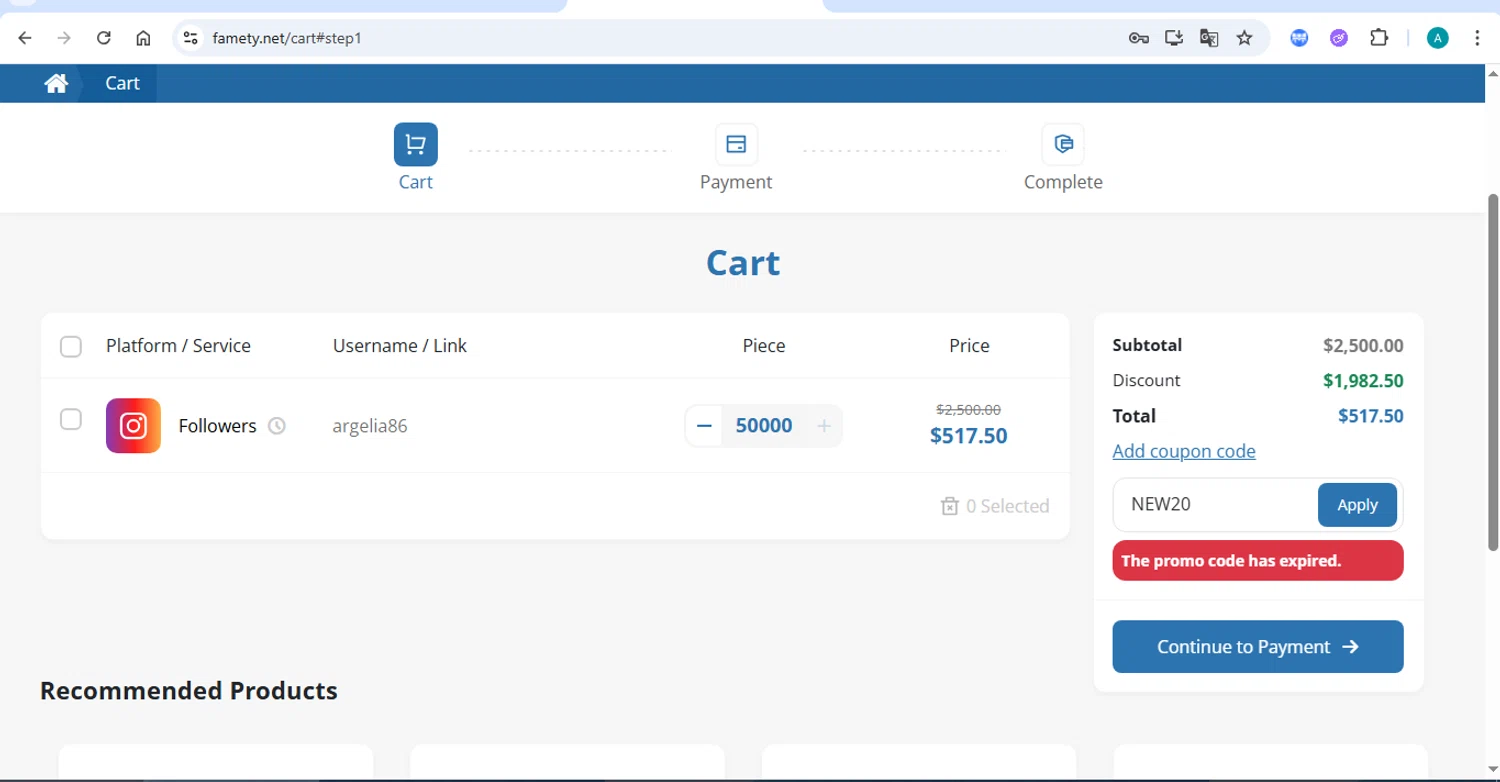The width and height of the screenshot is (1500, 782).
Task: Apply the coupon code
Action: (x=1357, y=505)
